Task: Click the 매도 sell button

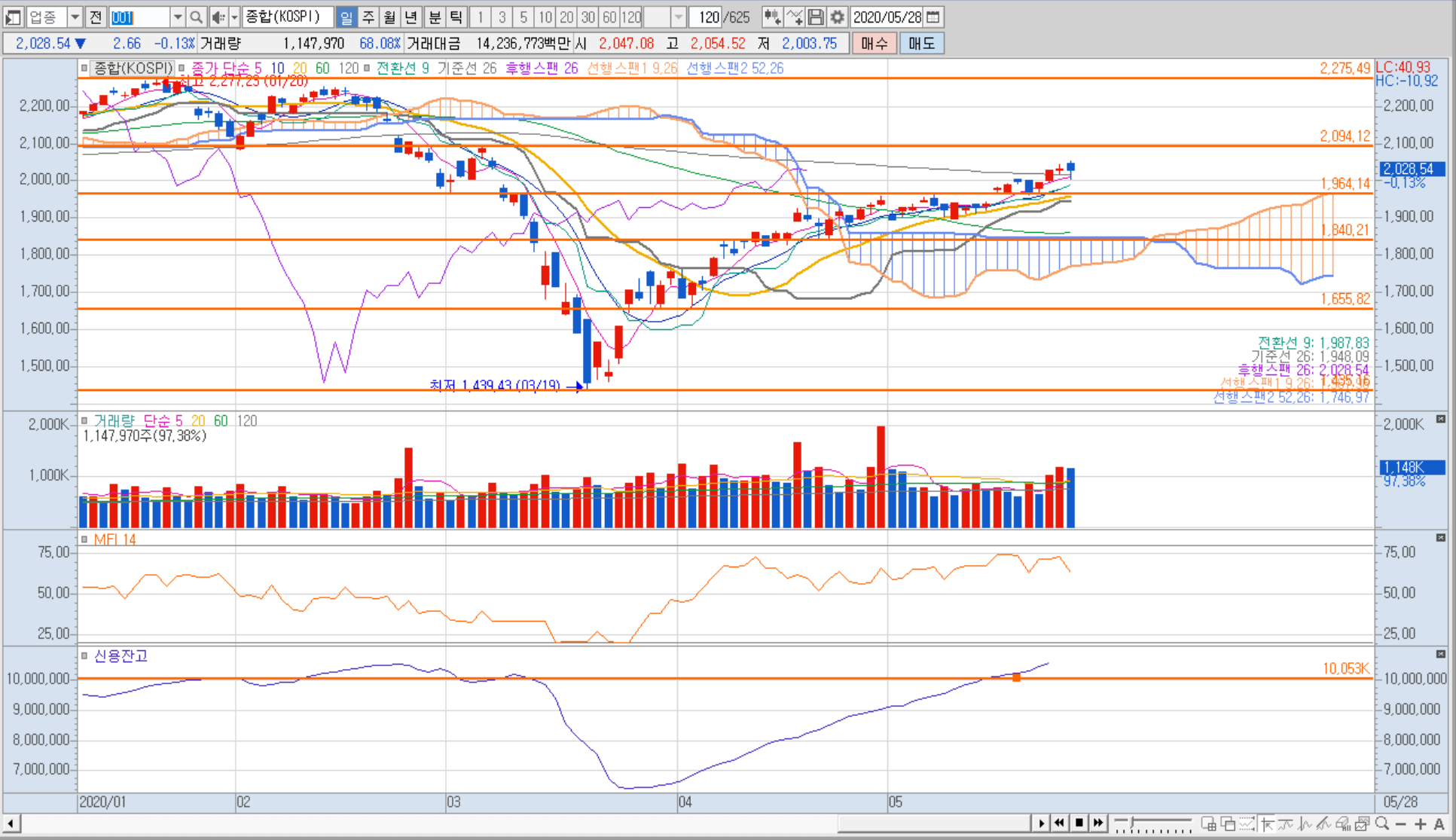Action: click(921, 43)
